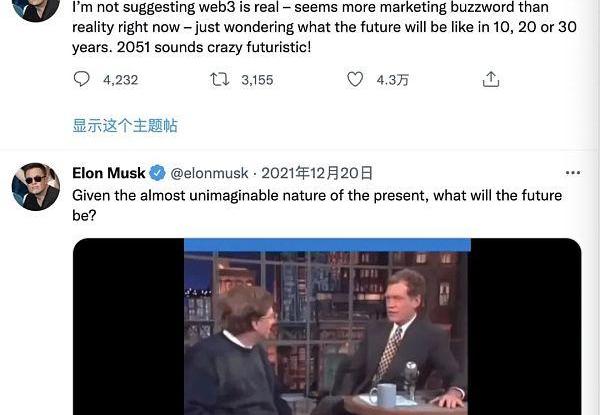Open the share menu for the tweet
Viewport: 600px width, 415px height.
tap(490, 79)
